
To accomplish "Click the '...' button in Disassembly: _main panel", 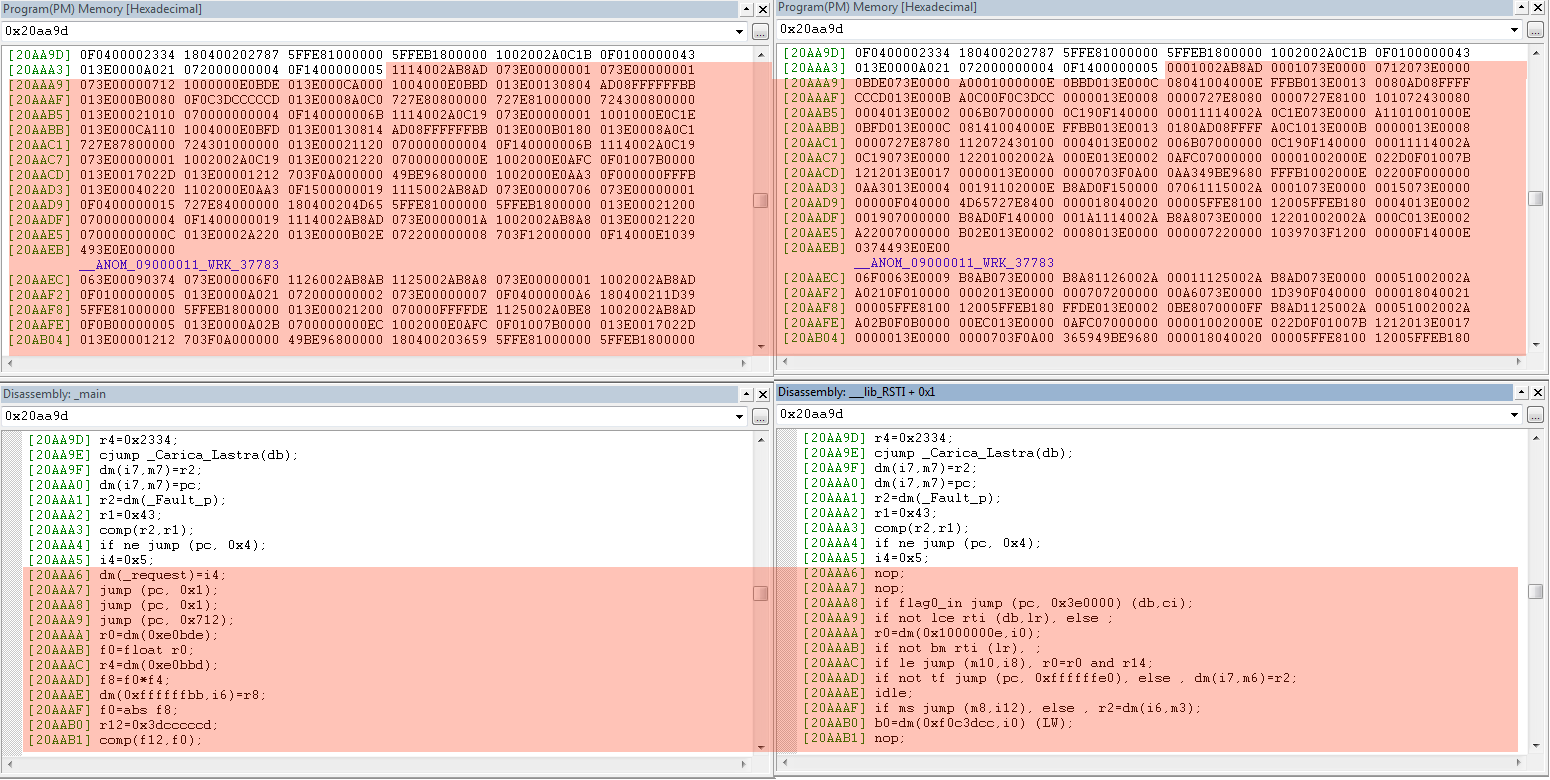I will [x=761, y=416].
